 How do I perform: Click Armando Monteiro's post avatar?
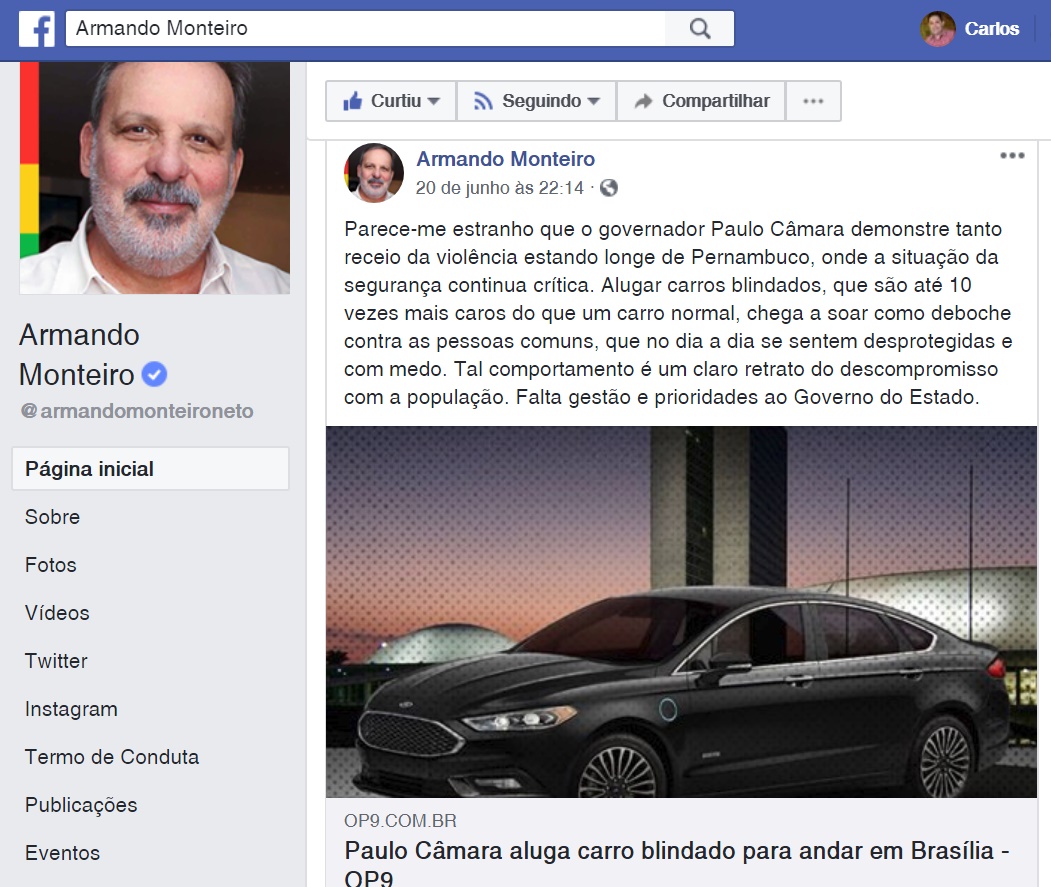pyautogui.click(x=374, y=173)
